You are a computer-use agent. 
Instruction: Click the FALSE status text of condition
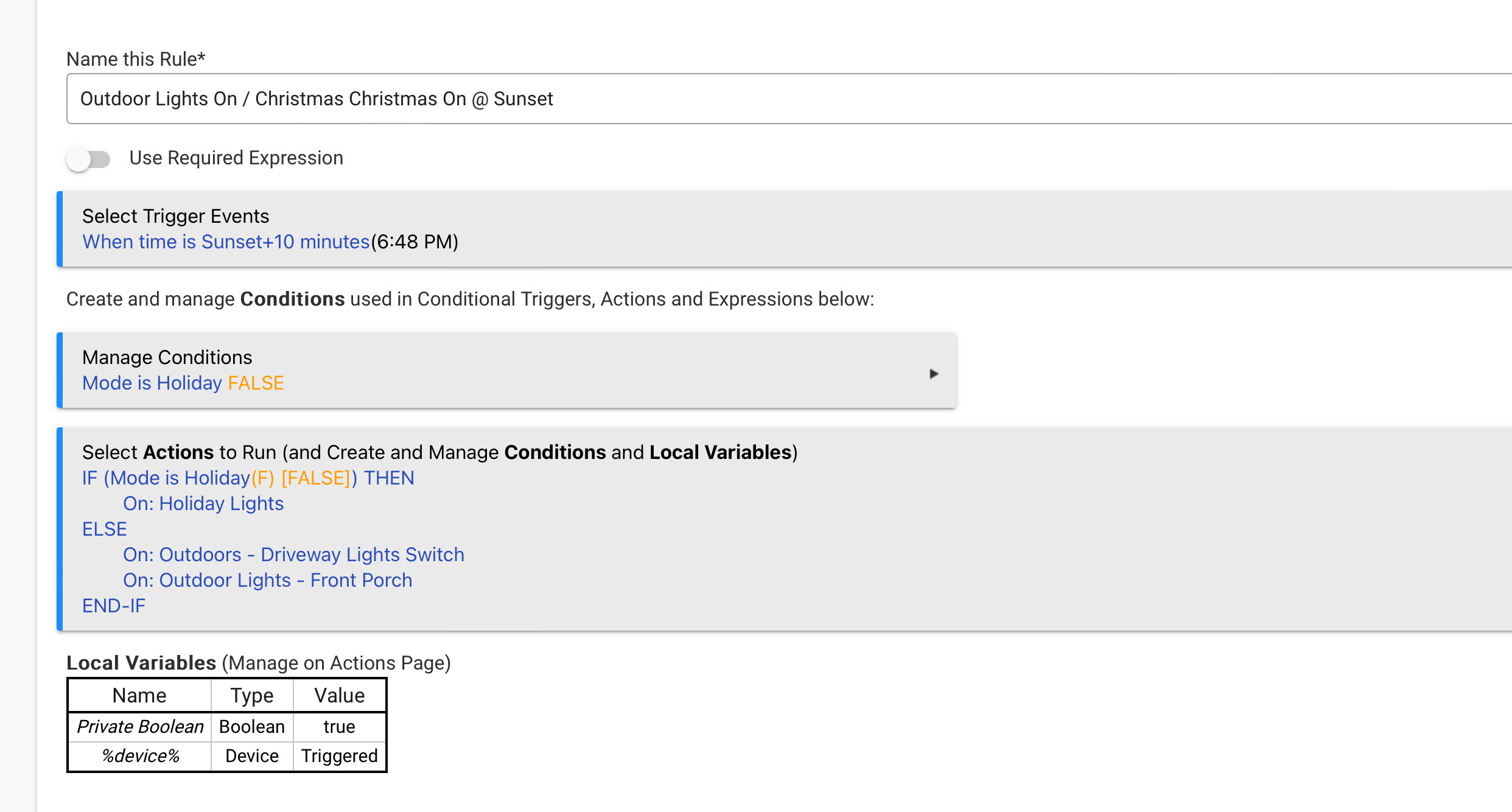256,383
